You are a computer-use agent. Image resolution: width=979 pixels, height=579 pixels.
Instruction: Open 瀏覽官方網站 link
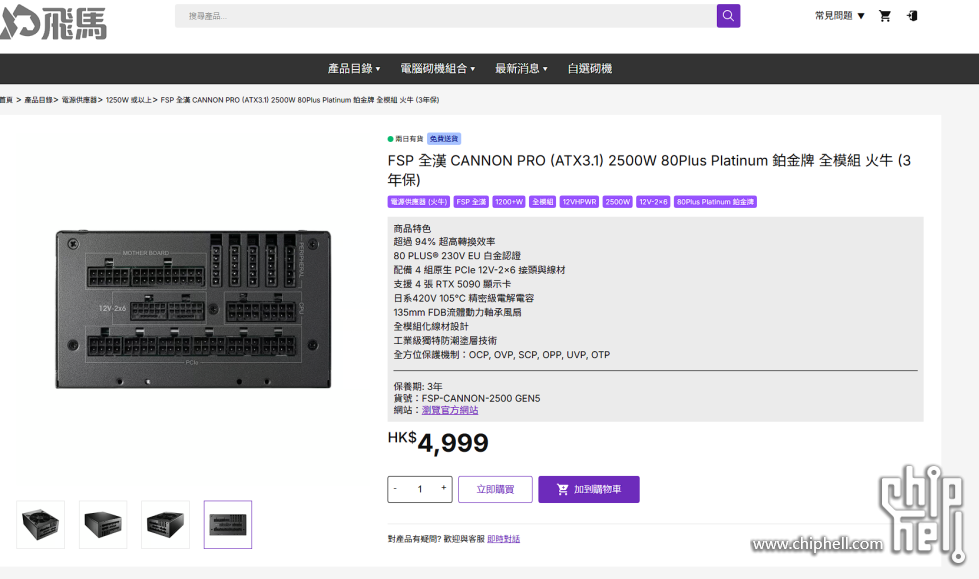450,410
